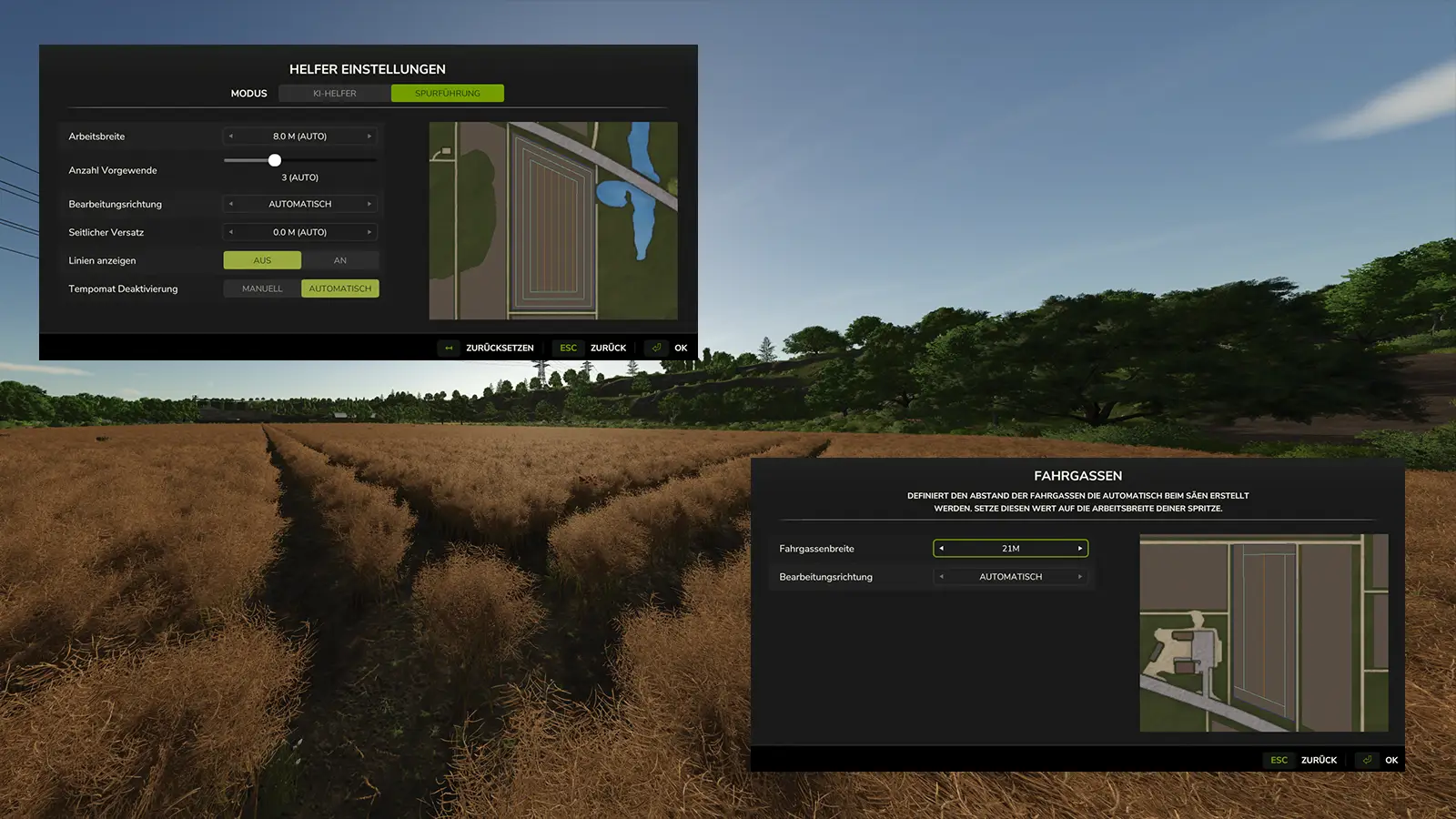1456x819 pixels.
Task: Click right arrow of Fahrgassen Bearbeitungsrichtung
Action: (1080, 577)
